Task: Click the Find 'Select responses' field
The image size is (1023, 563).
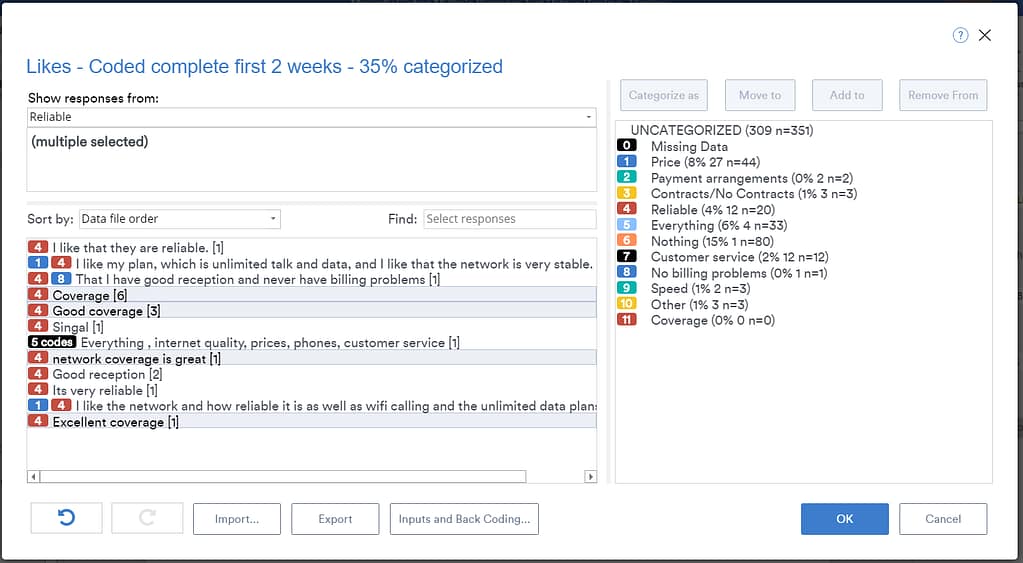Action: pos(509,219)
